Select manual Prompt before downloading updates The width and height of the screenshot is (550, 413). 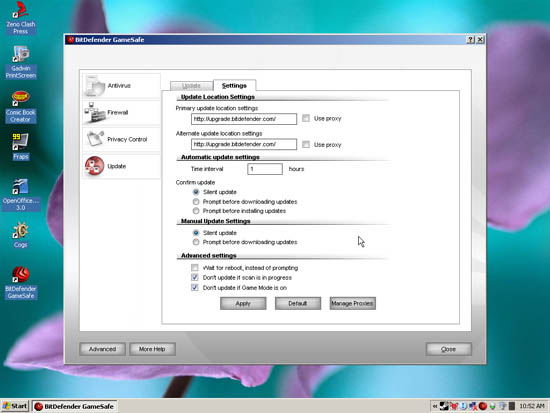point(196,242)
